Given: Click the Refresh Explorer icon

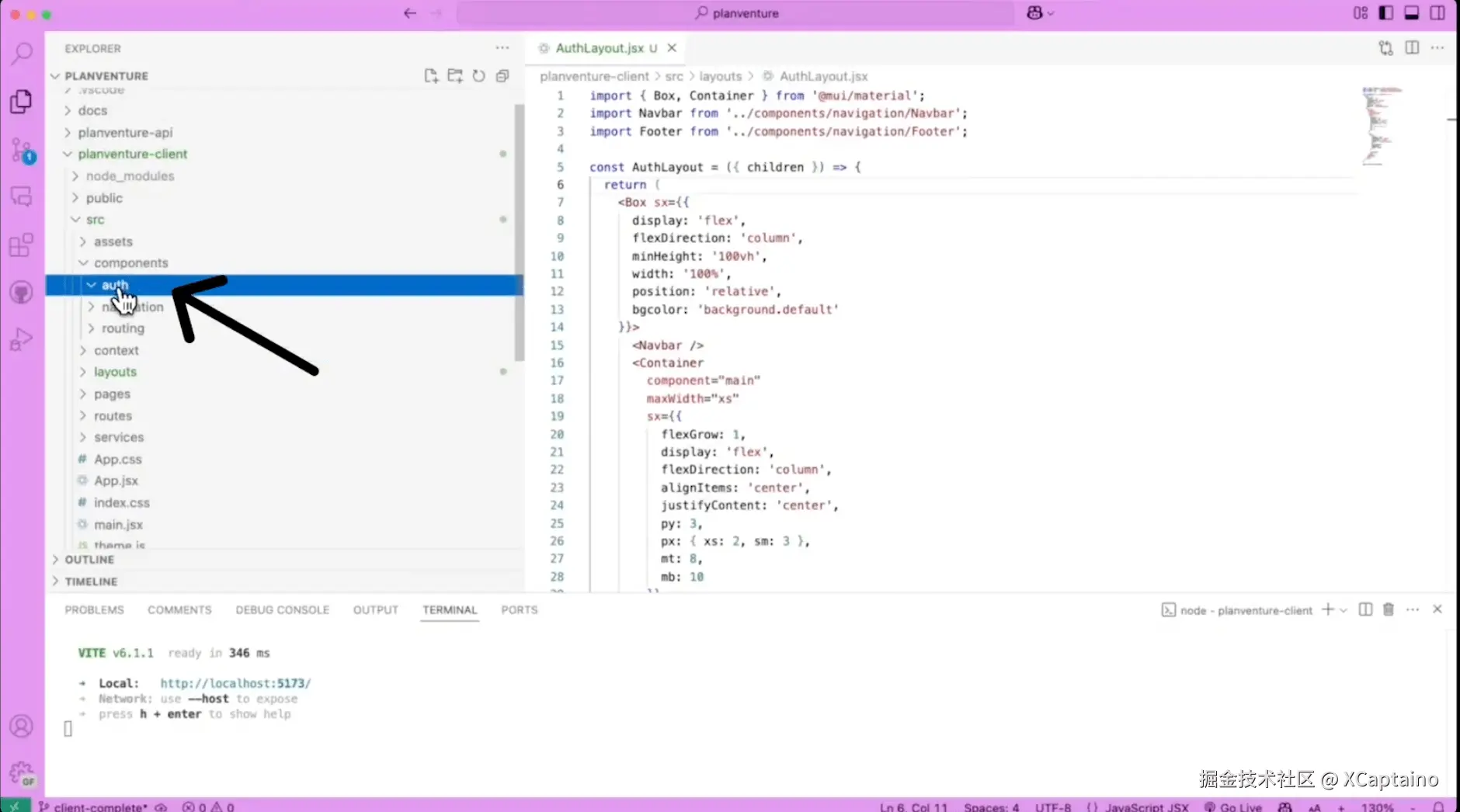Looking at the screenshot, I should point(478,75).
